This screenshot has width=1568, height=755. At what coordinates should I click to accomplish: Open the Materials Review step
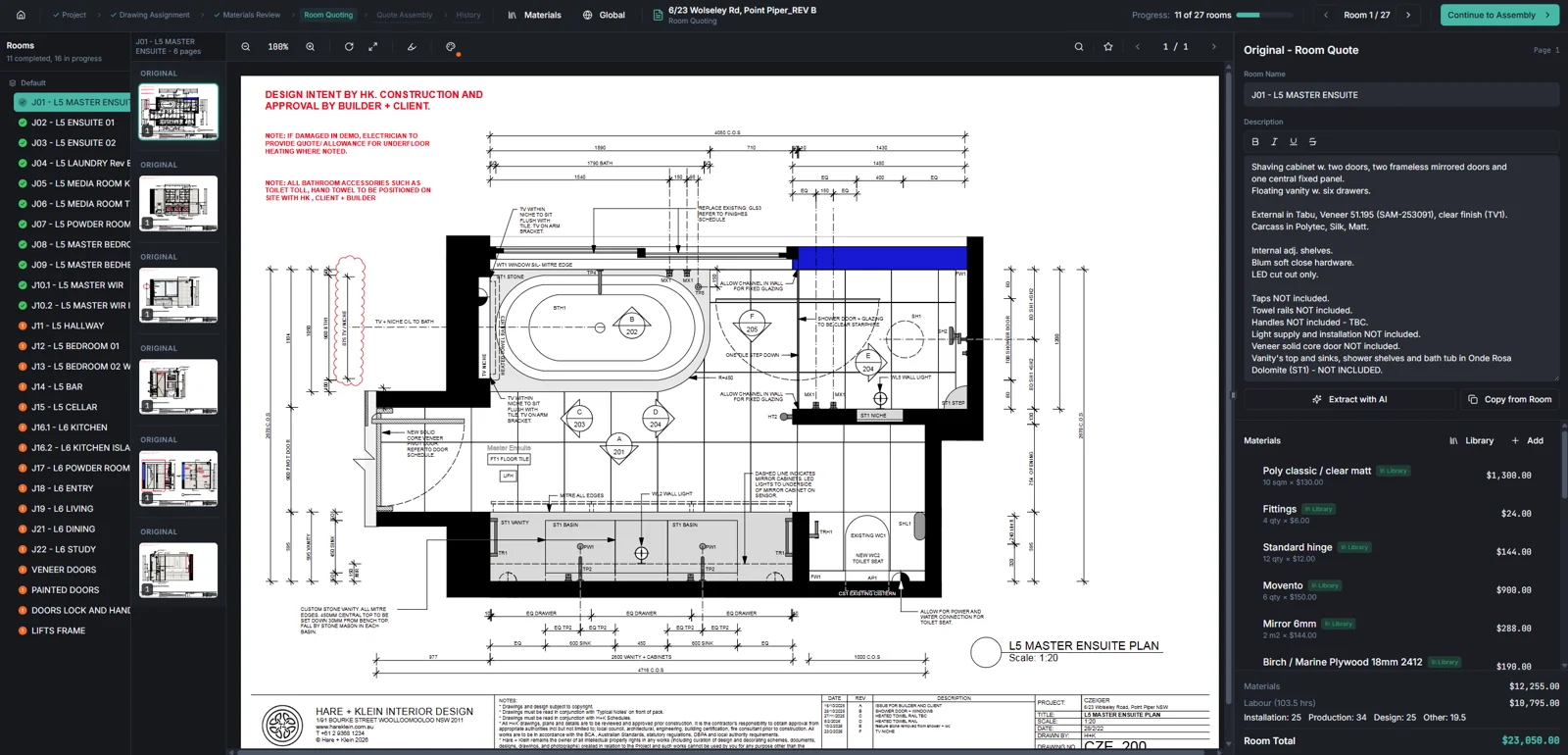pyautogui.click(x=247, y=15)
